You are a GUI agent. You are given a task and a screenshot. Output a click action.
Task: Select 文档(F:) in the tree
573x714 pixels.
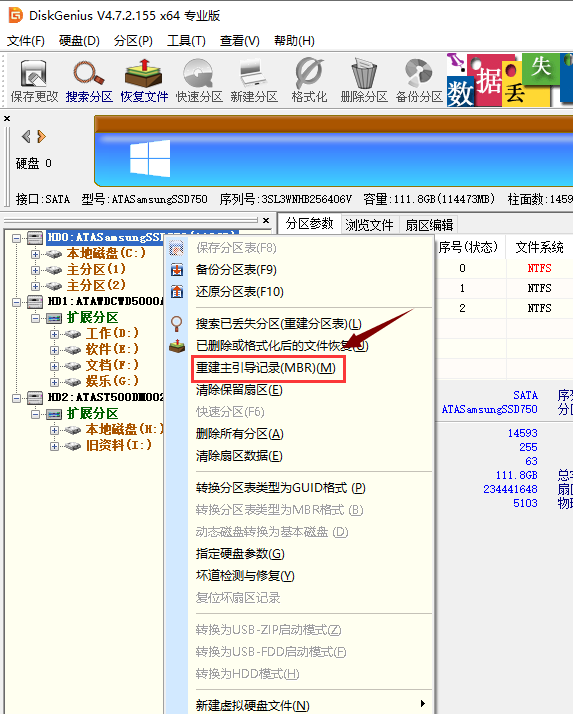[112, 365]
